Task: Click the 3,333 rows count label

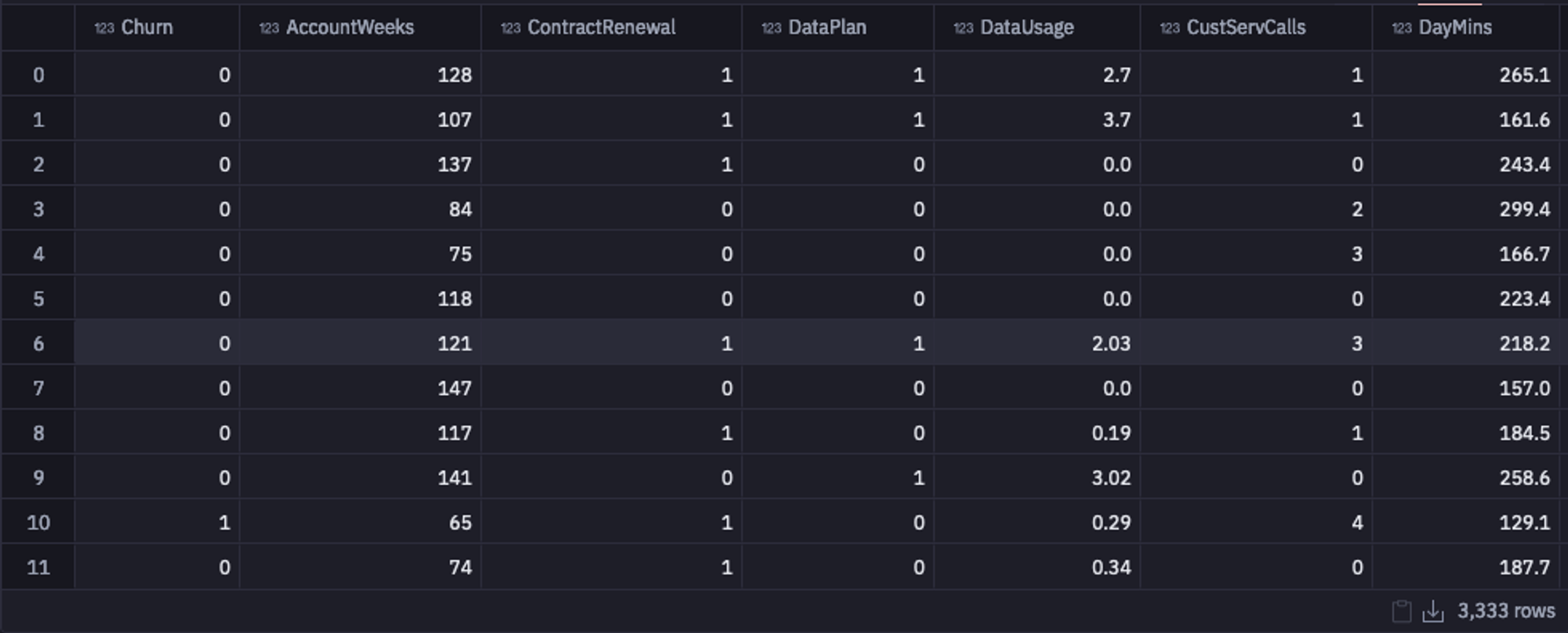Action: (x=1506, y=611)
